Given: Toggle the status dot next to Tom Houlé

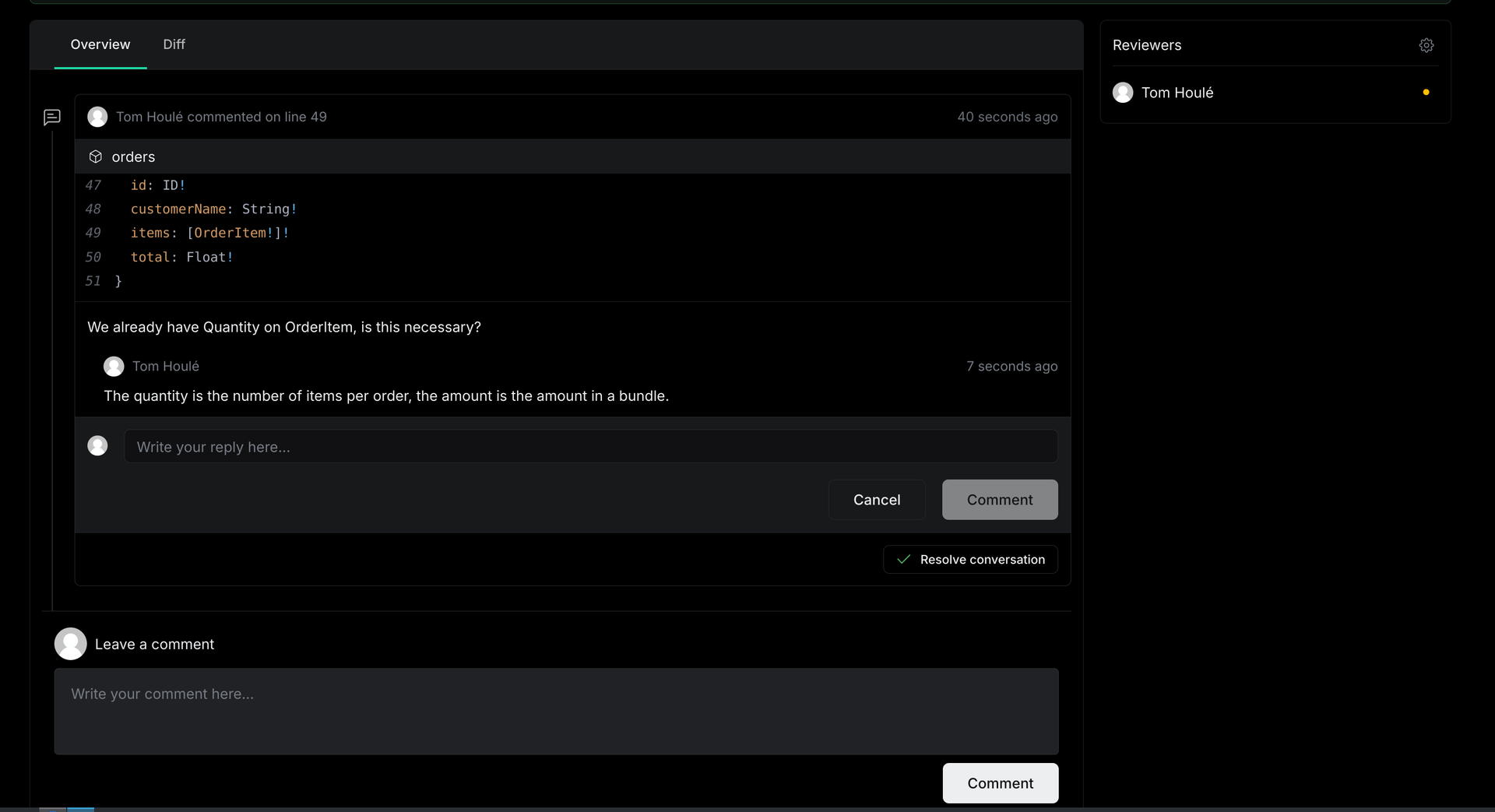Looking at the screenshot, I should [1426, 92].
